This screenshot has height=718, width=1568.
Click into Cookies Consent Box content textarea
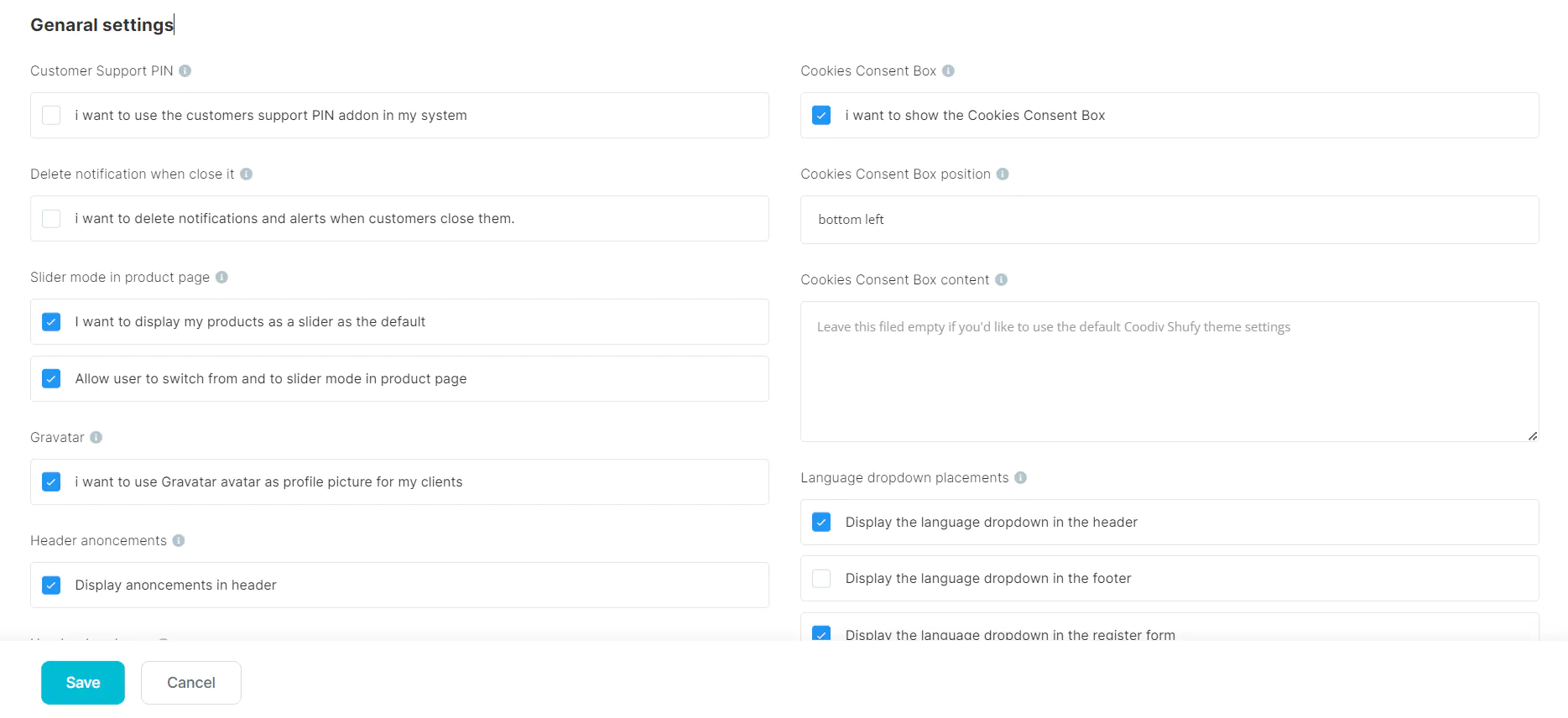(x=1169, y=377)
